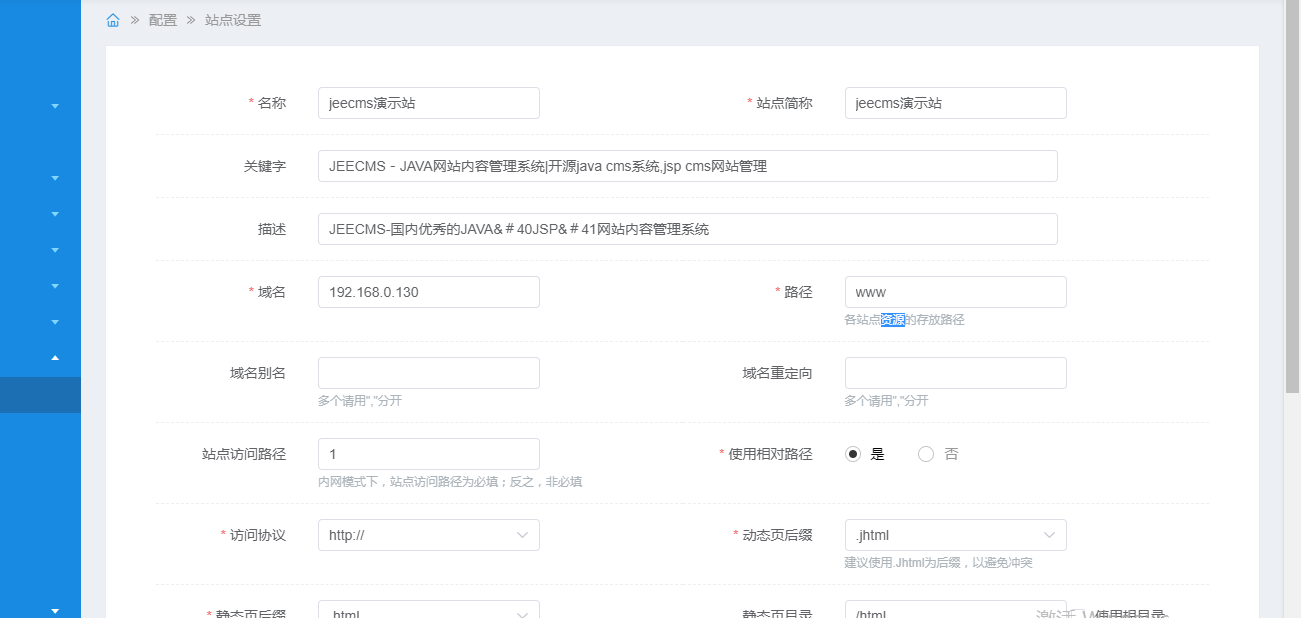
Task: Click the 多个请用","分开 hint under 域名别名
Action: click(x=360, y=401)
